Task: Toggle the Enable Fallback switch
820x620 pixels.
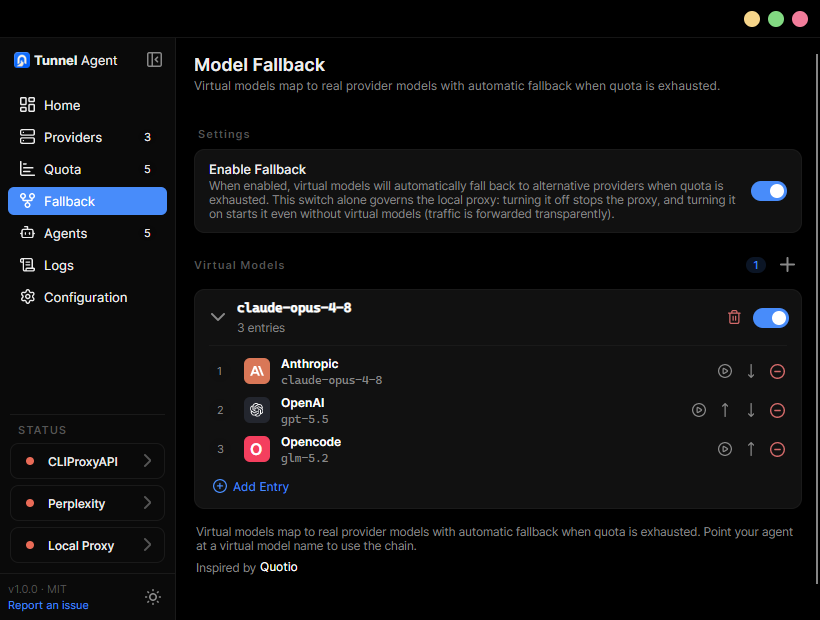Action: coord(769,191)
